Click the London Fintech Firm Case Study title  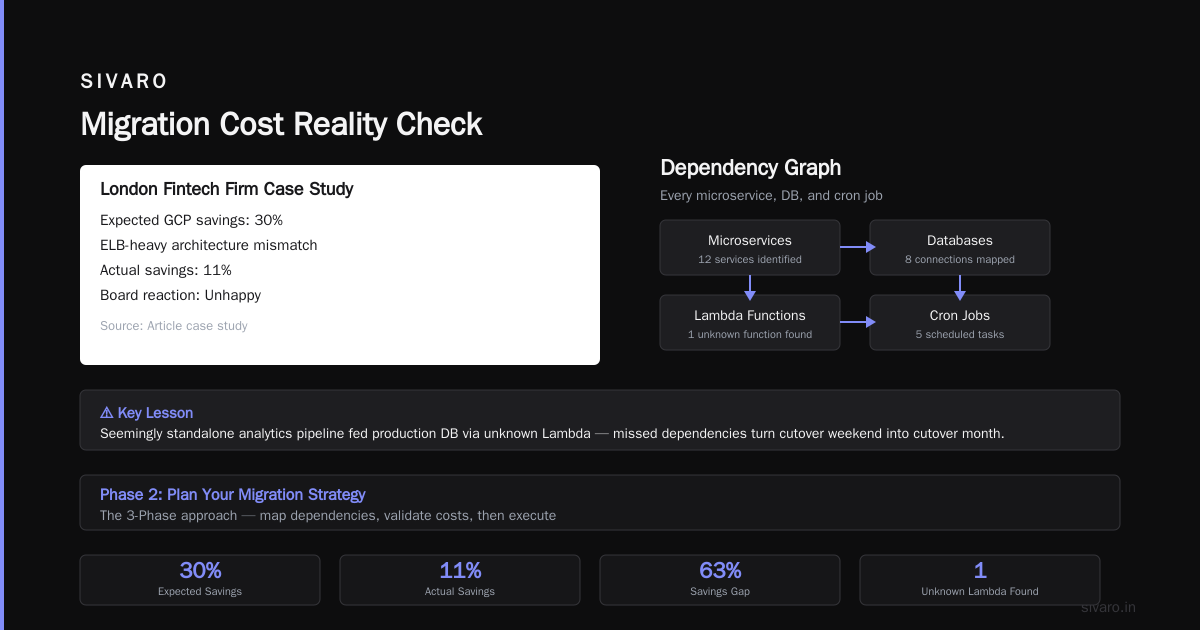(227, 189)
